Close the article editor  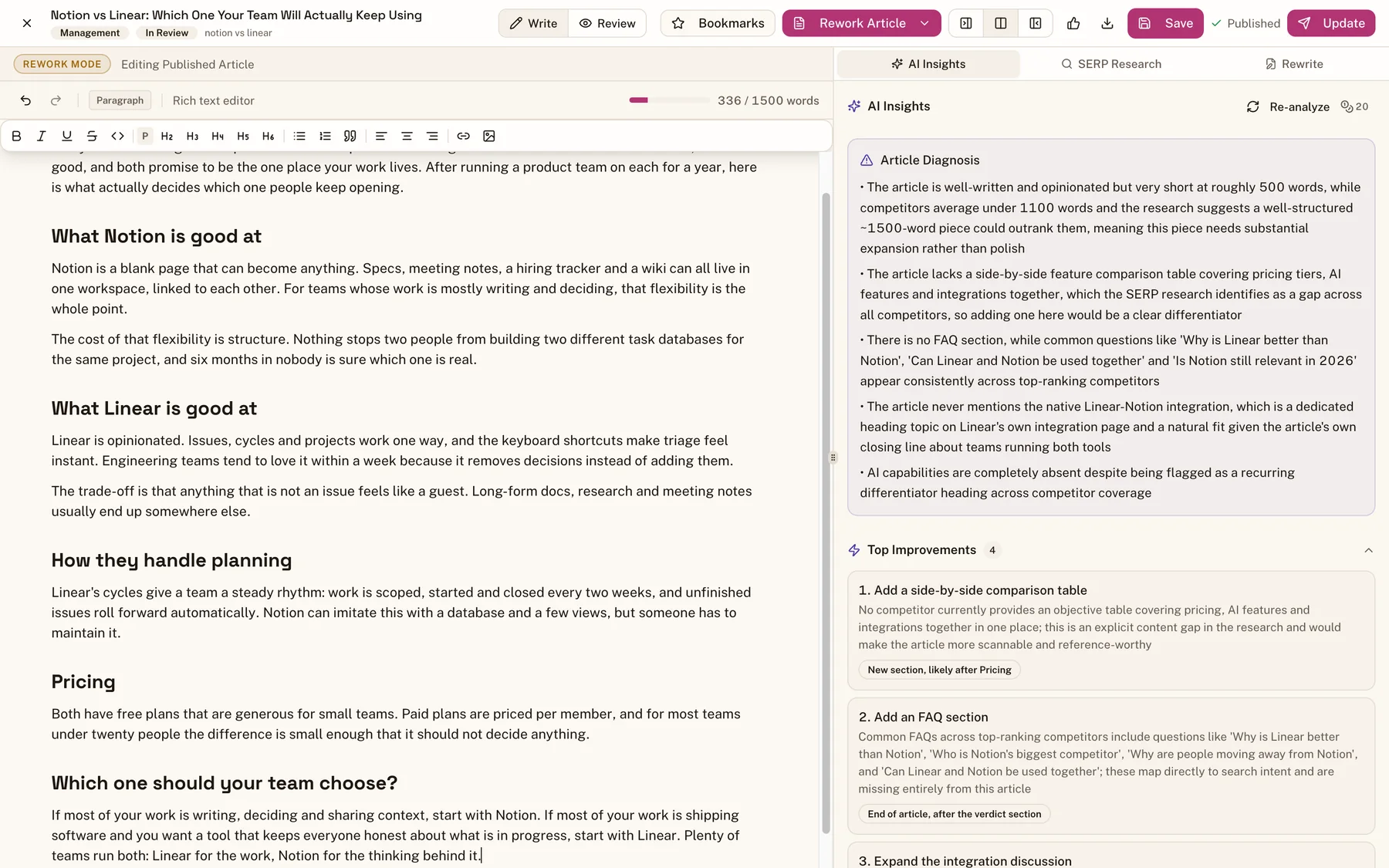[x=27, y=23]
